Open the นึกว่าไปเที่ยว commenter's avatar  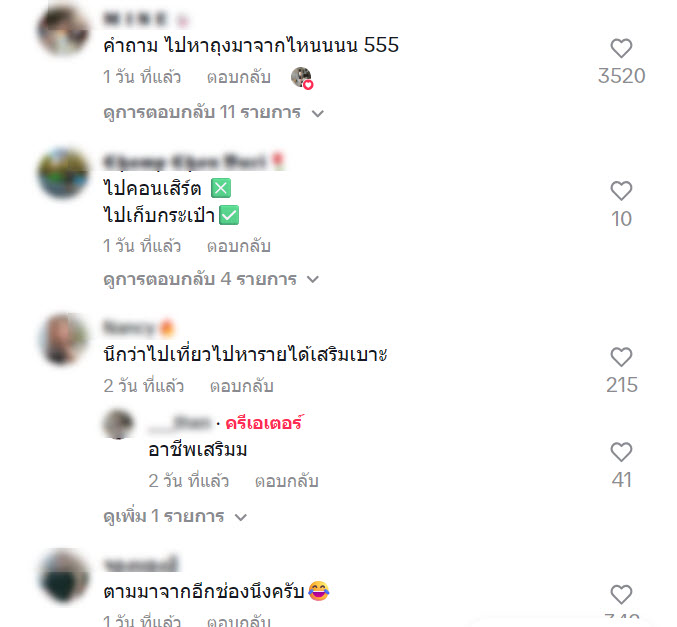[x=63, y=339]
